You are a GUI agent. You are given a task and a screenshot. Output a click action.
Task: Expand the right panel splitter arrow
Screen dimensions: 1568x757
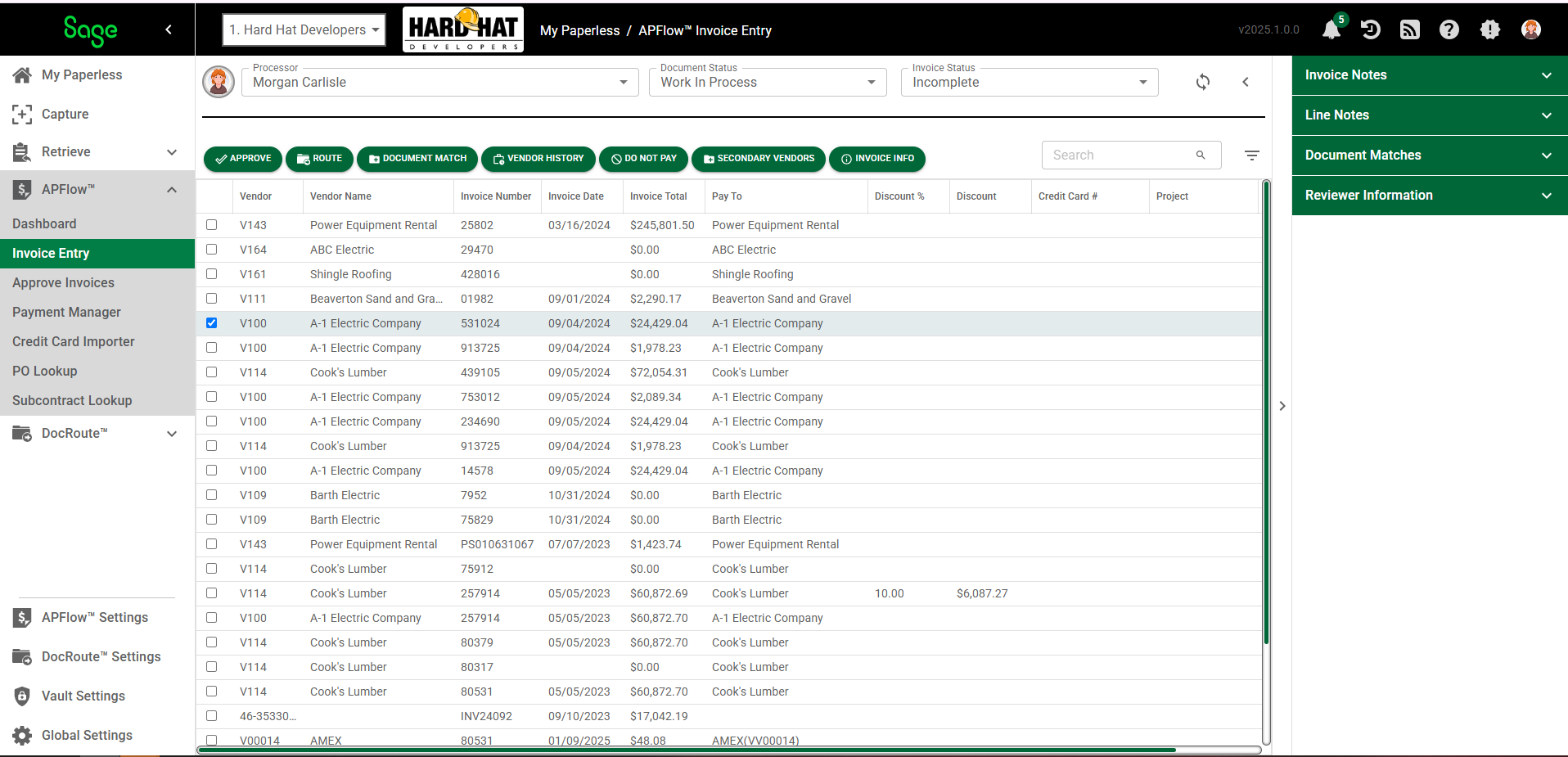click(x=1282, y=406)
